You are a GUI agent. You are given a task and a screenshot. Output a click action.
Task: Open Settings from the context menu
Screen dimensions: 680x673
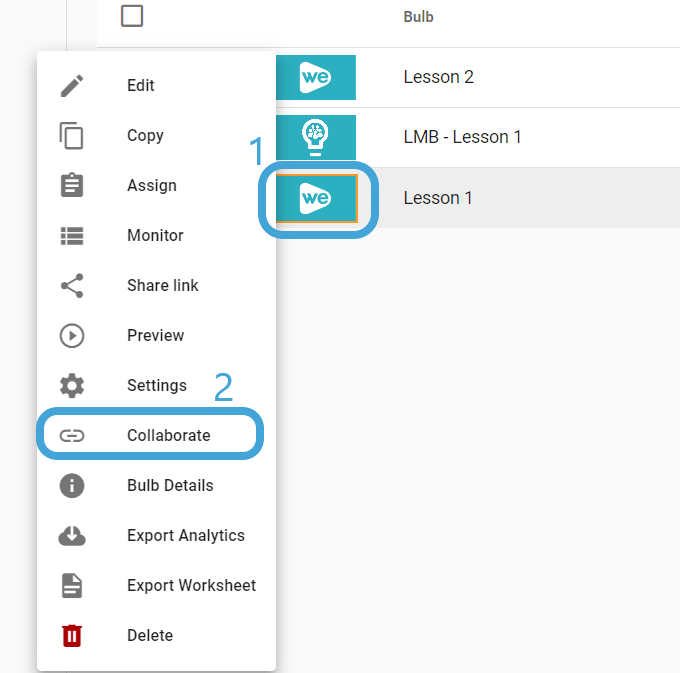tap(157, 386)
